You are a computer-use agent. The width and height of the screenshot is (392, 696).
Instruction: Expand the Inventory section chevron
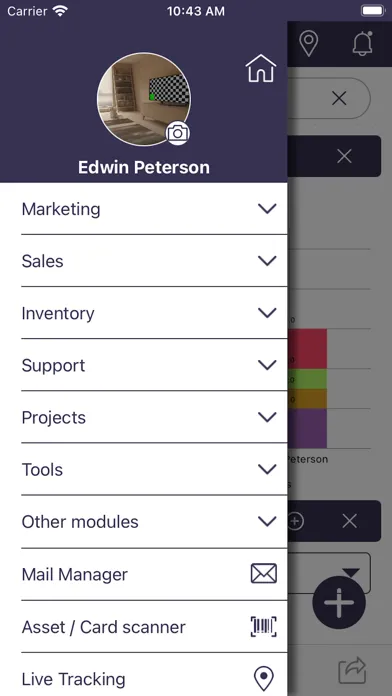[x=267, y=313]
